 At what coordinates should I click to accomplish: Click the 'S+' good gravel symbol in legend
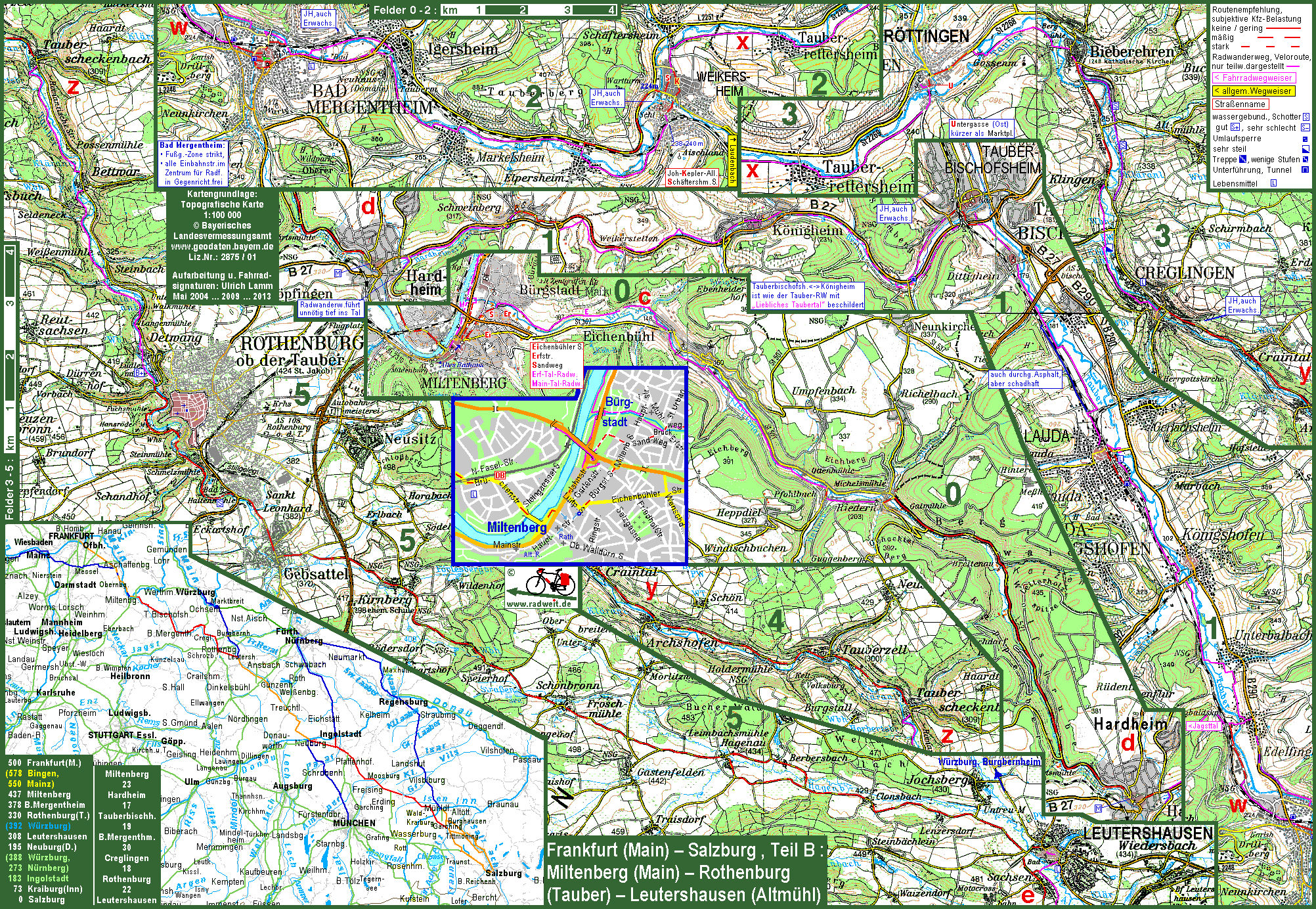1235,127
